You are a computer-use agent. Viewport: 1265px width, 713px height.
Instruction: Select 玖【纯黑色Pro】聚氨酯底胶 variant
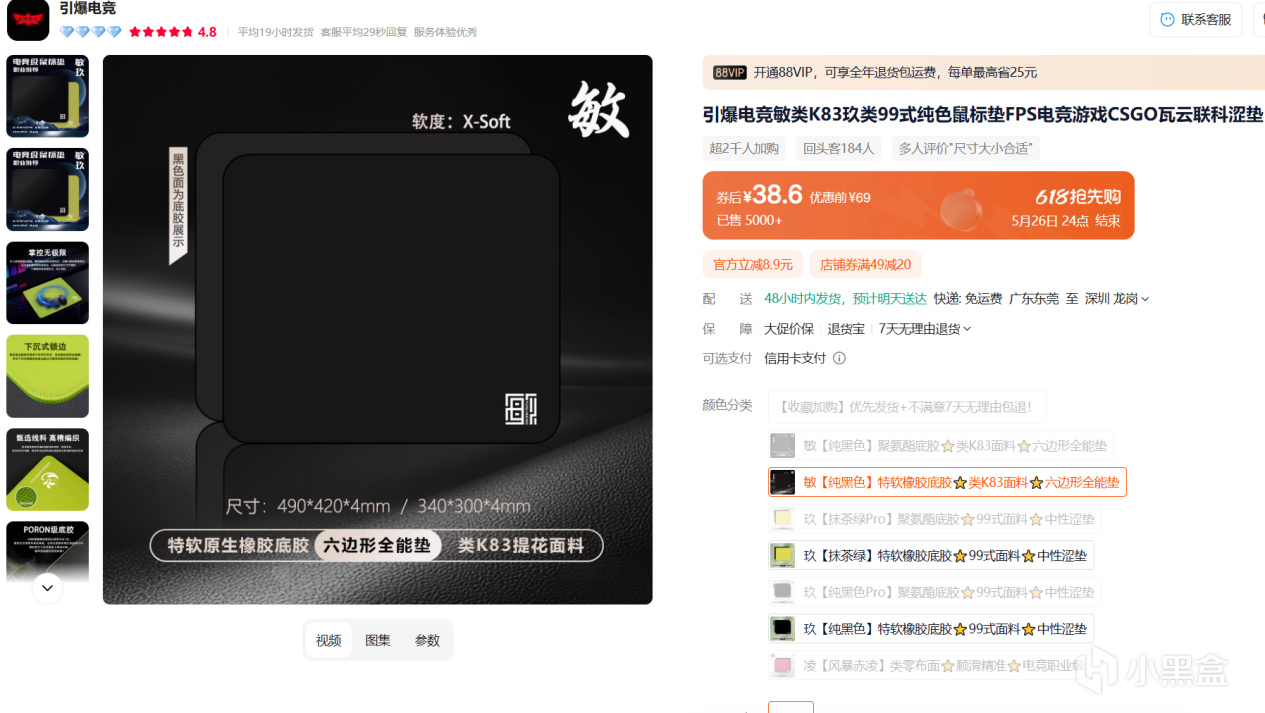coord(934,592)
